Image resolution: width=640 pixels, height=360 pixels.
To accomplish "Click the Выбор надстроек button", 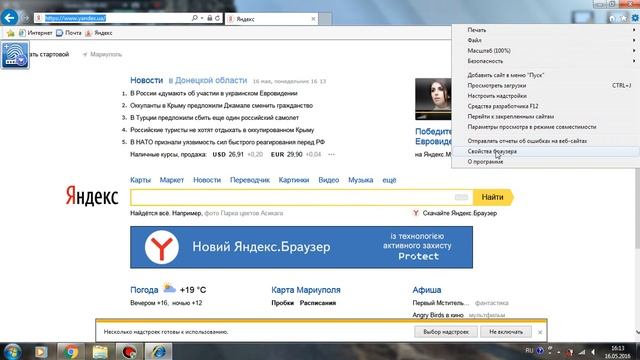I will tap(446, 332).
